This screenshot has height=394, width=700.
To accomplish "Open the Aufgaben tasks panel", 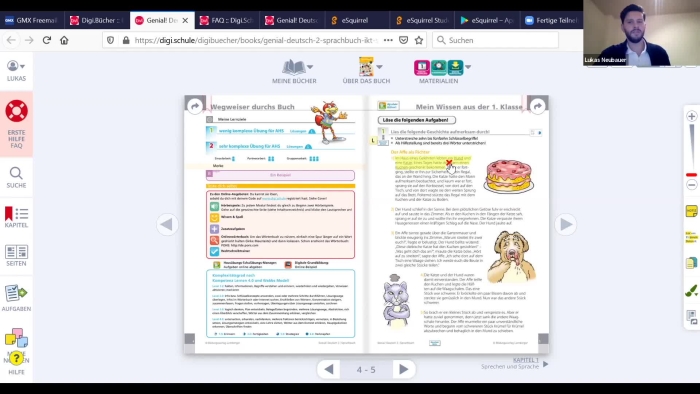I will (x=16, y=298).
